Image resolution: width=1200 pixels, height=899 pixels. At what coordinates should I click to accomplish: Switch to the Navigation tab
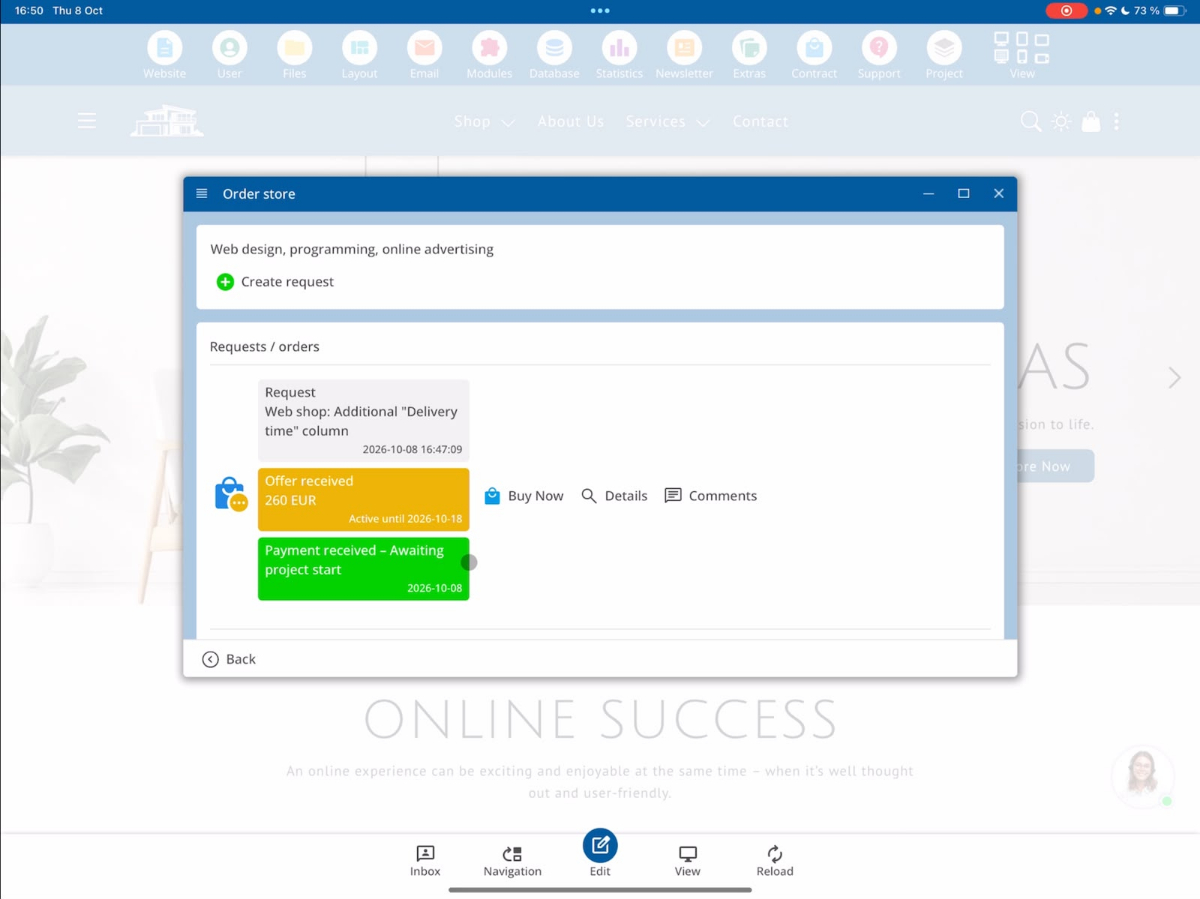tap(512, 861)
